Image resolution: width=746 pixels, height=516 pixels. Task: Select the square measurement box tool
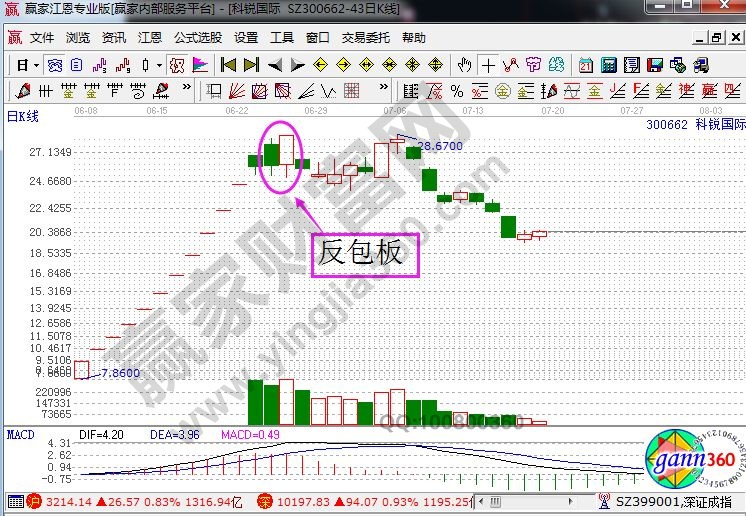214,90
